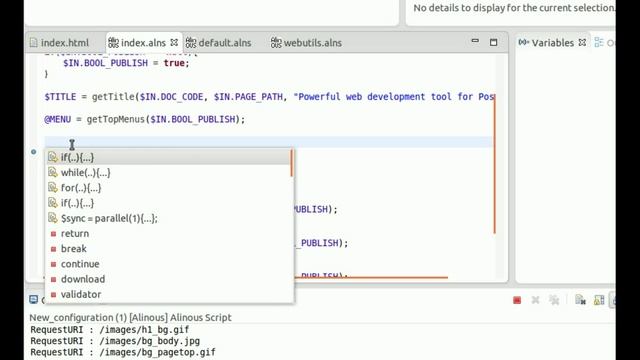Click the $TITLE = getTitle code line

coord(269,97)
